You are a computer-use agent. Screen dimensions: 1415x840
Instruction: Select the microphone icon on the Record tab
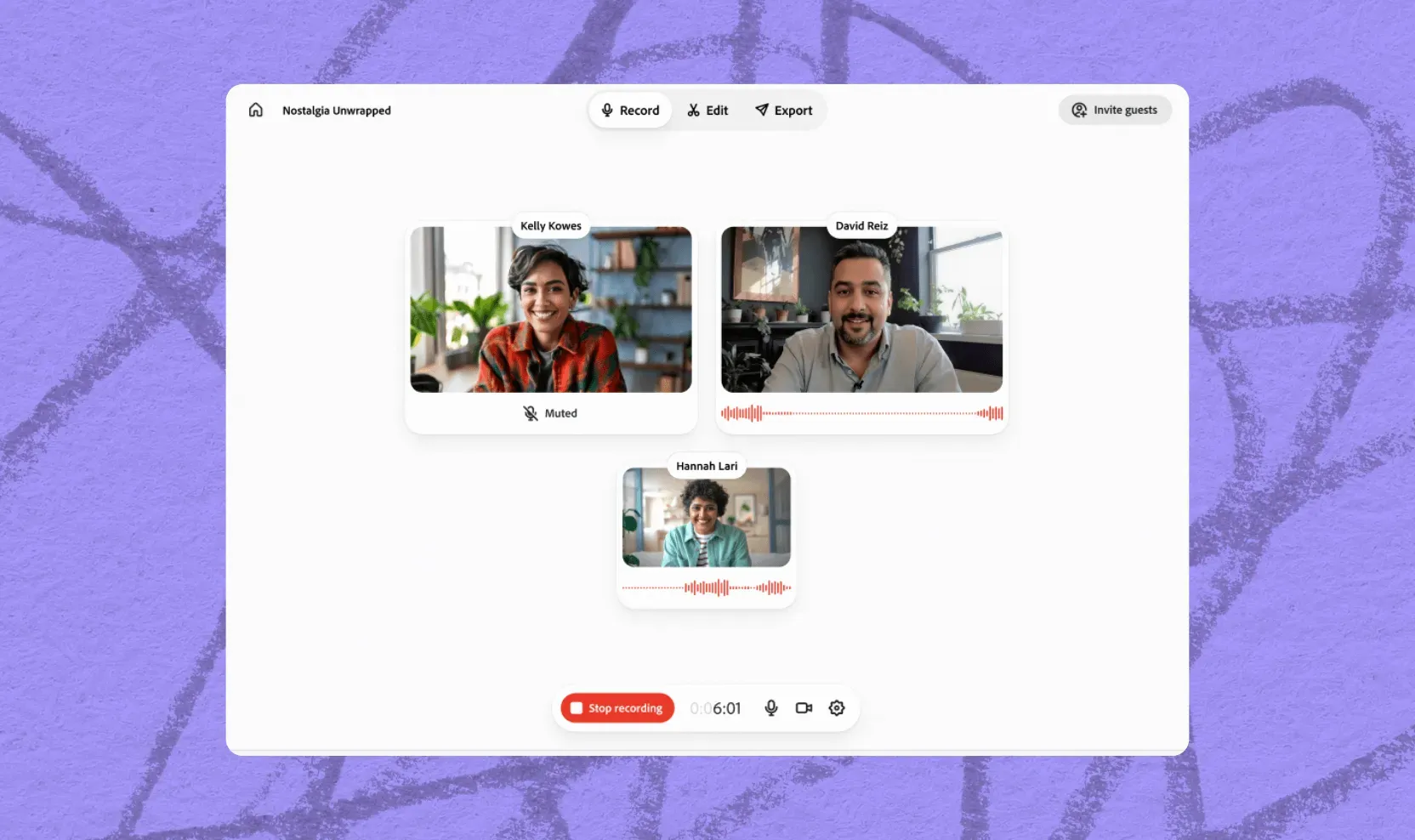click(607, 110)
